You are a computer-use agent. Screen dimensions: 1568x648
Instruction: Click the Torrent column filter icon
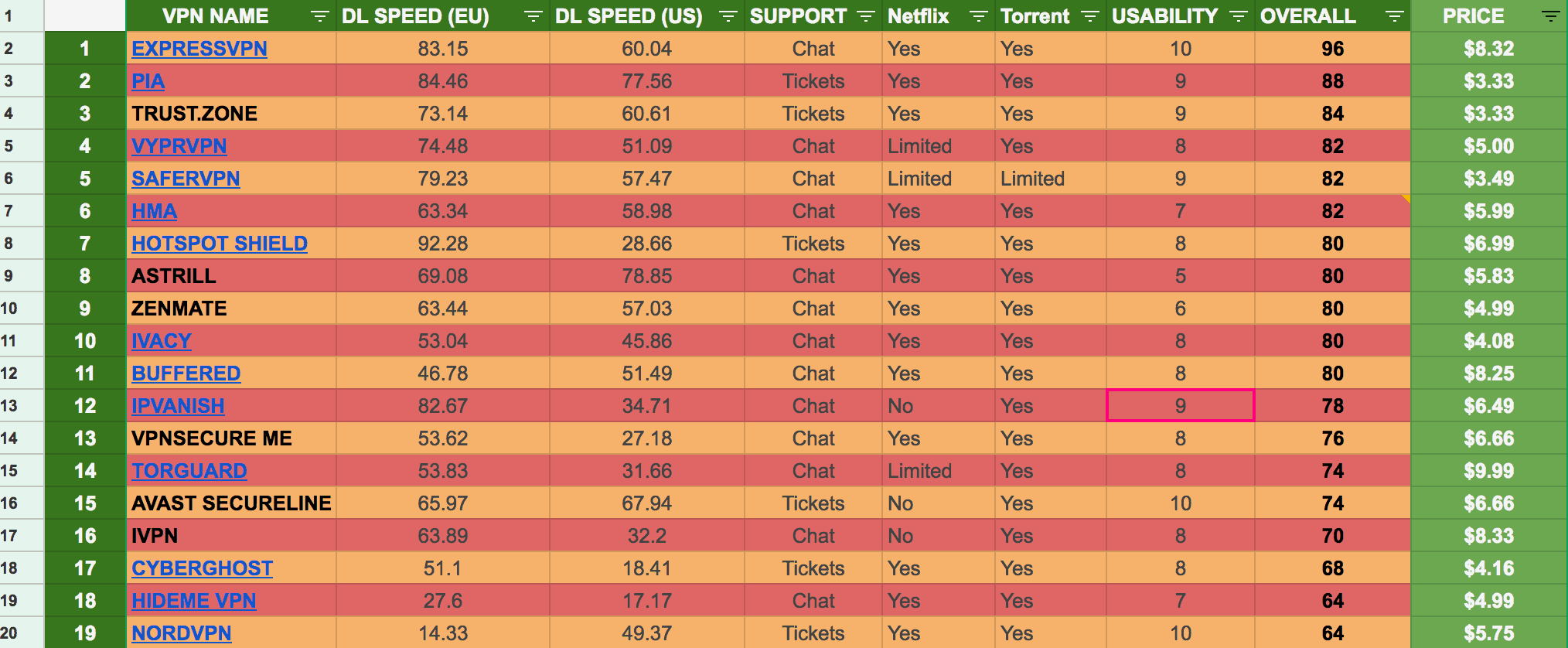[x=1090, y=16]
